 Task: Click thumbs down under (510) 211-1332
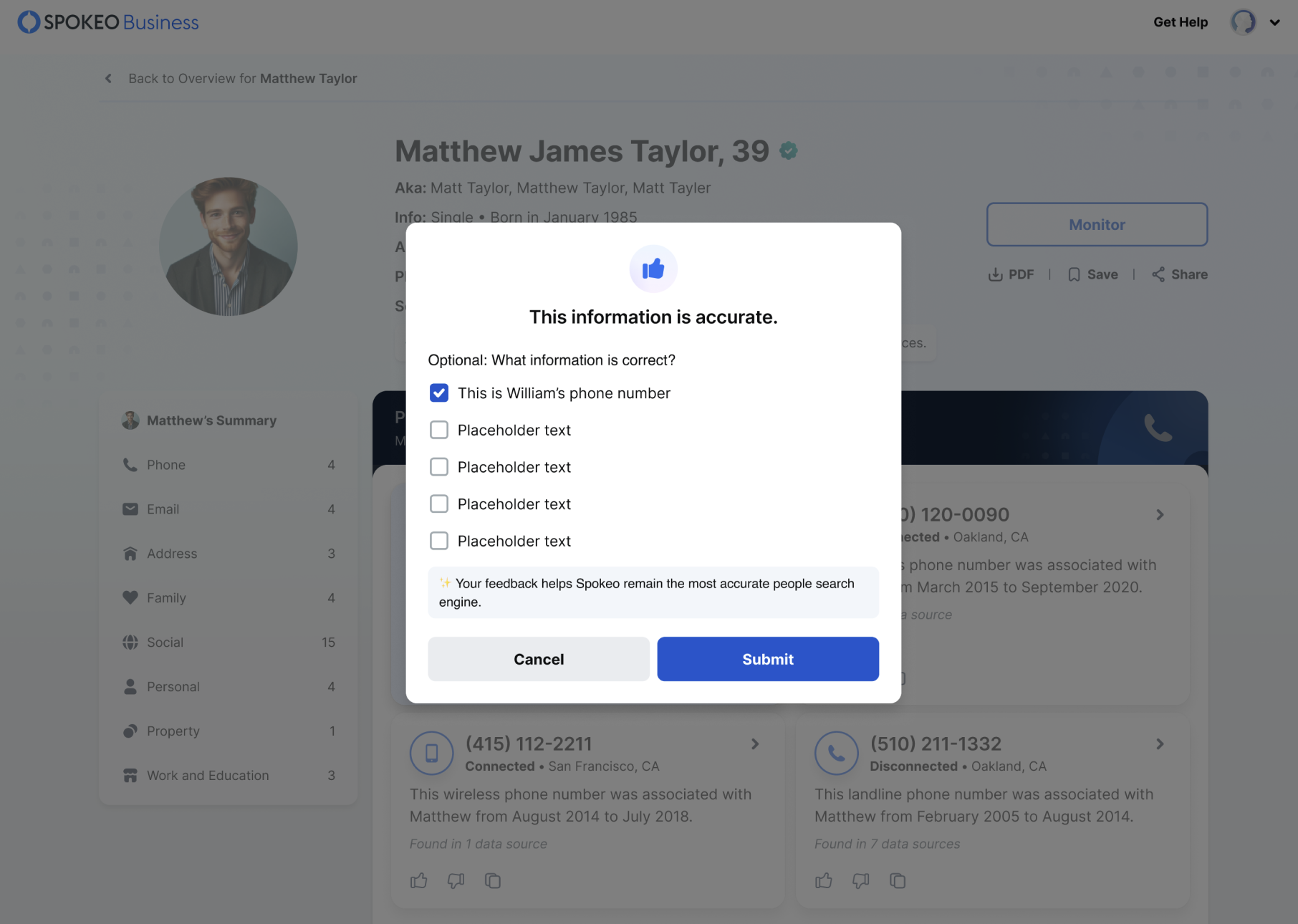[x=860, y=880]
